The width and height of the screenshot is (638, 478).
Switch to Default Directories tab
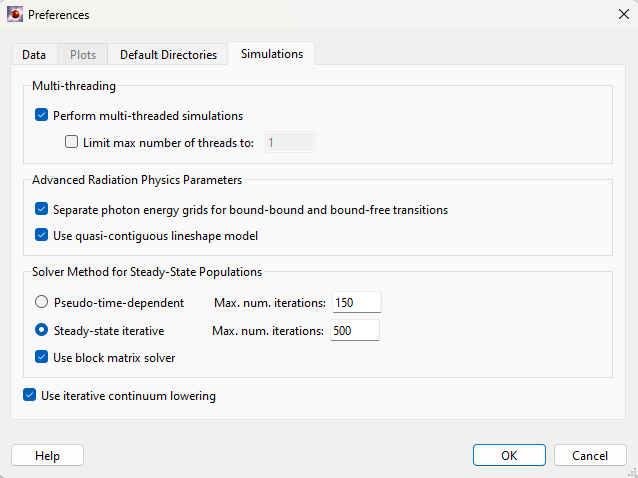coord(168,55)
